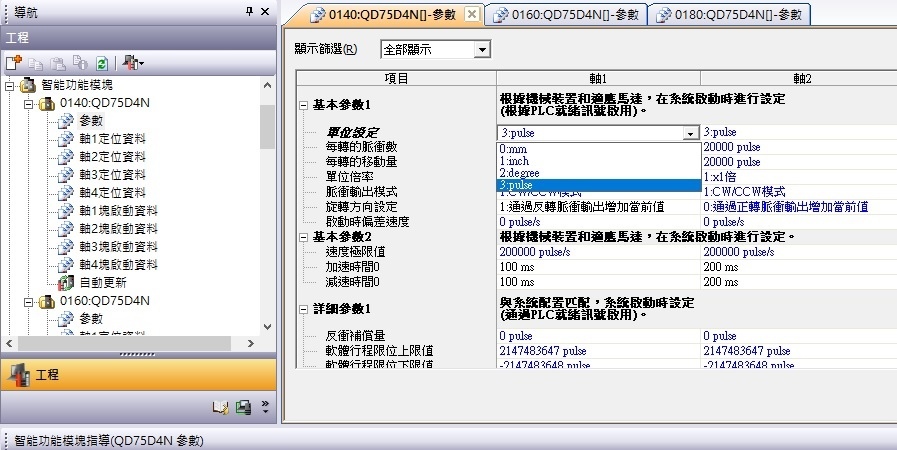Open 軸3塊啟動資料 in the tree
Screen dimensions: 897x450
(x=118, y=246)
